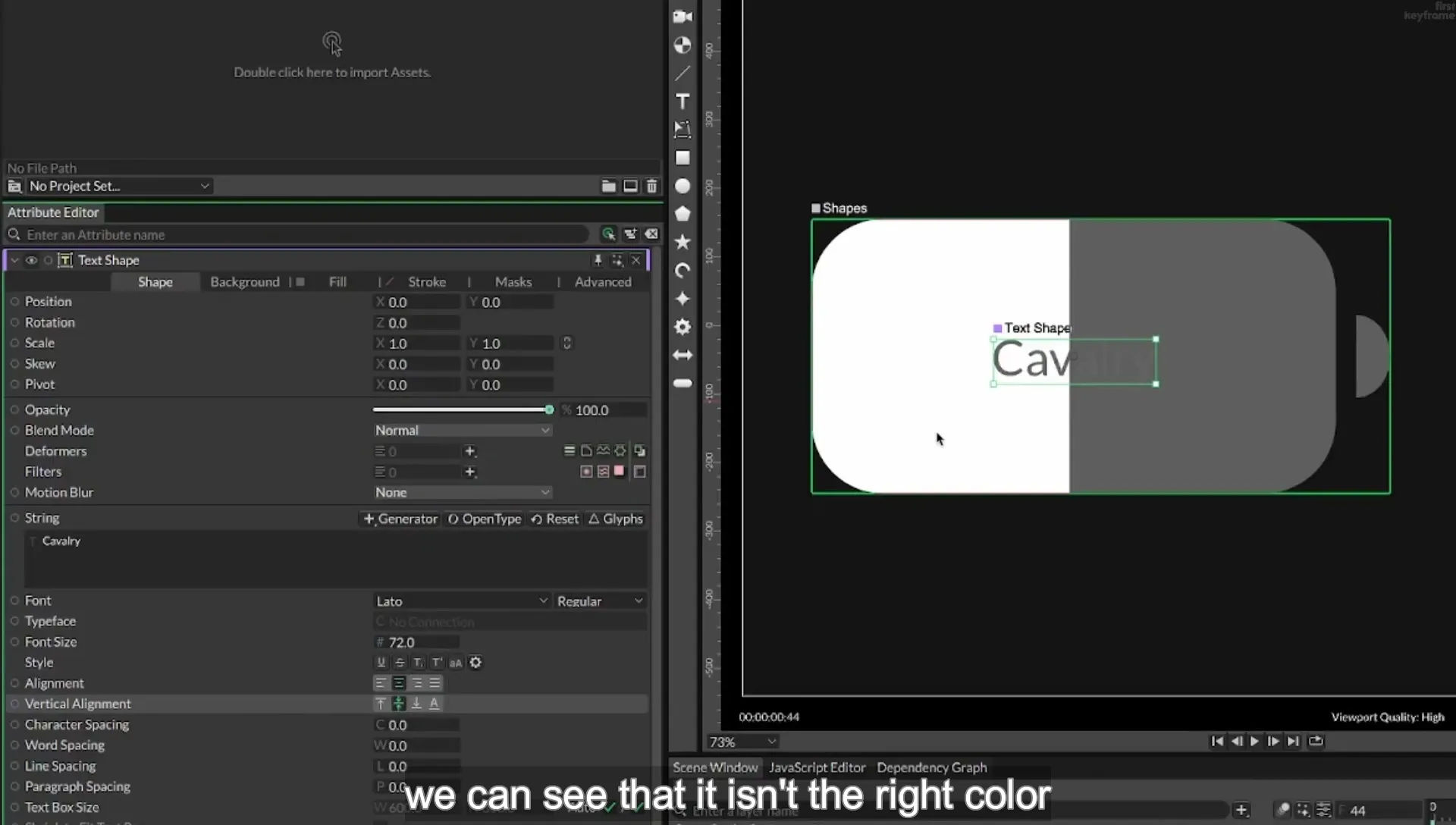Select the Star shape tool
The width and height of the screenshot is (1456, 825).
pos(682,242)
